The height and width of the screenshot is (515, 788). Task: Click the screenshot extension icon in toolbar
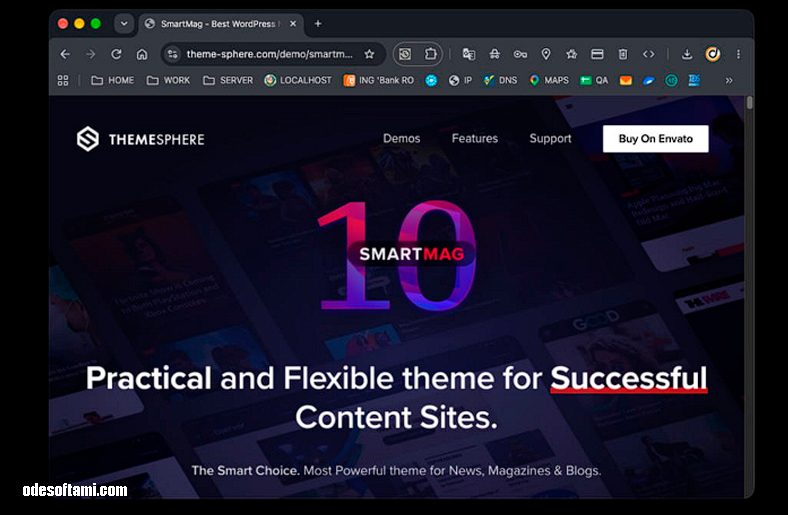pyautogui.click(x=405, y=54)
